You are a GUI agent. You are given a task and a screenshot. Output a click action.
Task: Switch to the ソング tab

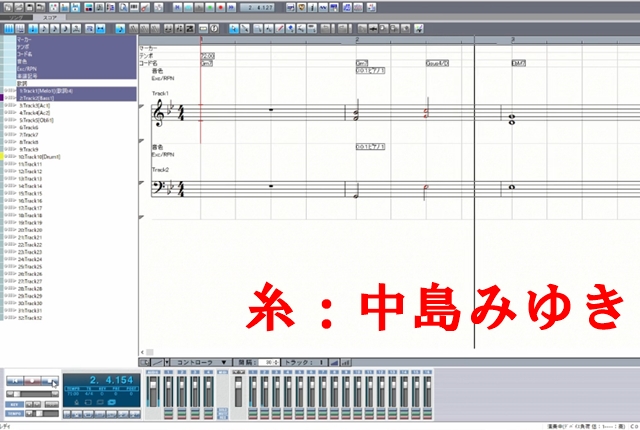(x=16, y=18)
